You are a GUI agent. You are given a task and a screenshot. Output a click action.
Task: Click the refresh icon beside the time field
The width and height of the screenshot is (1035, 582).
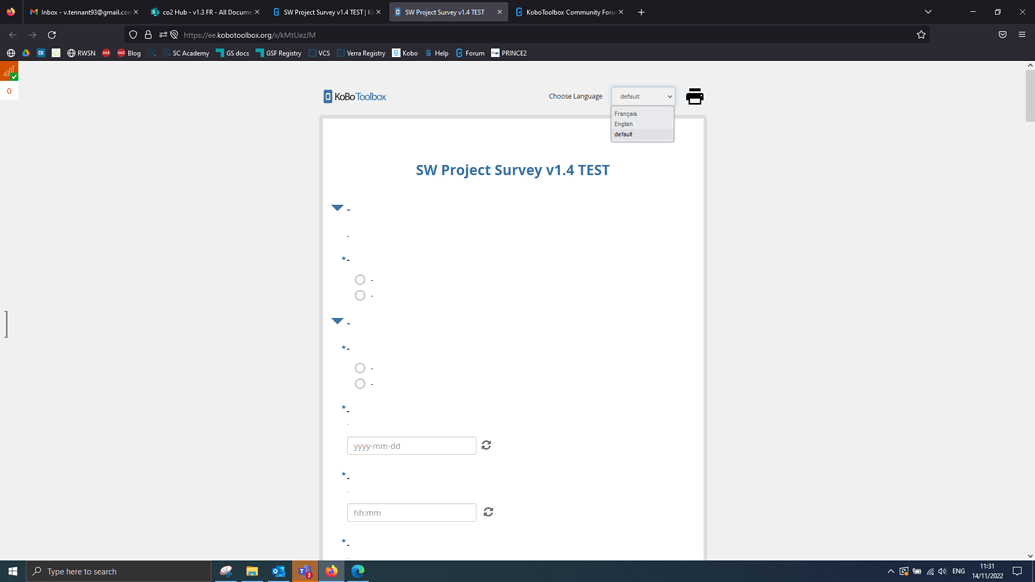pyautogui.click(x=488, y=512)
